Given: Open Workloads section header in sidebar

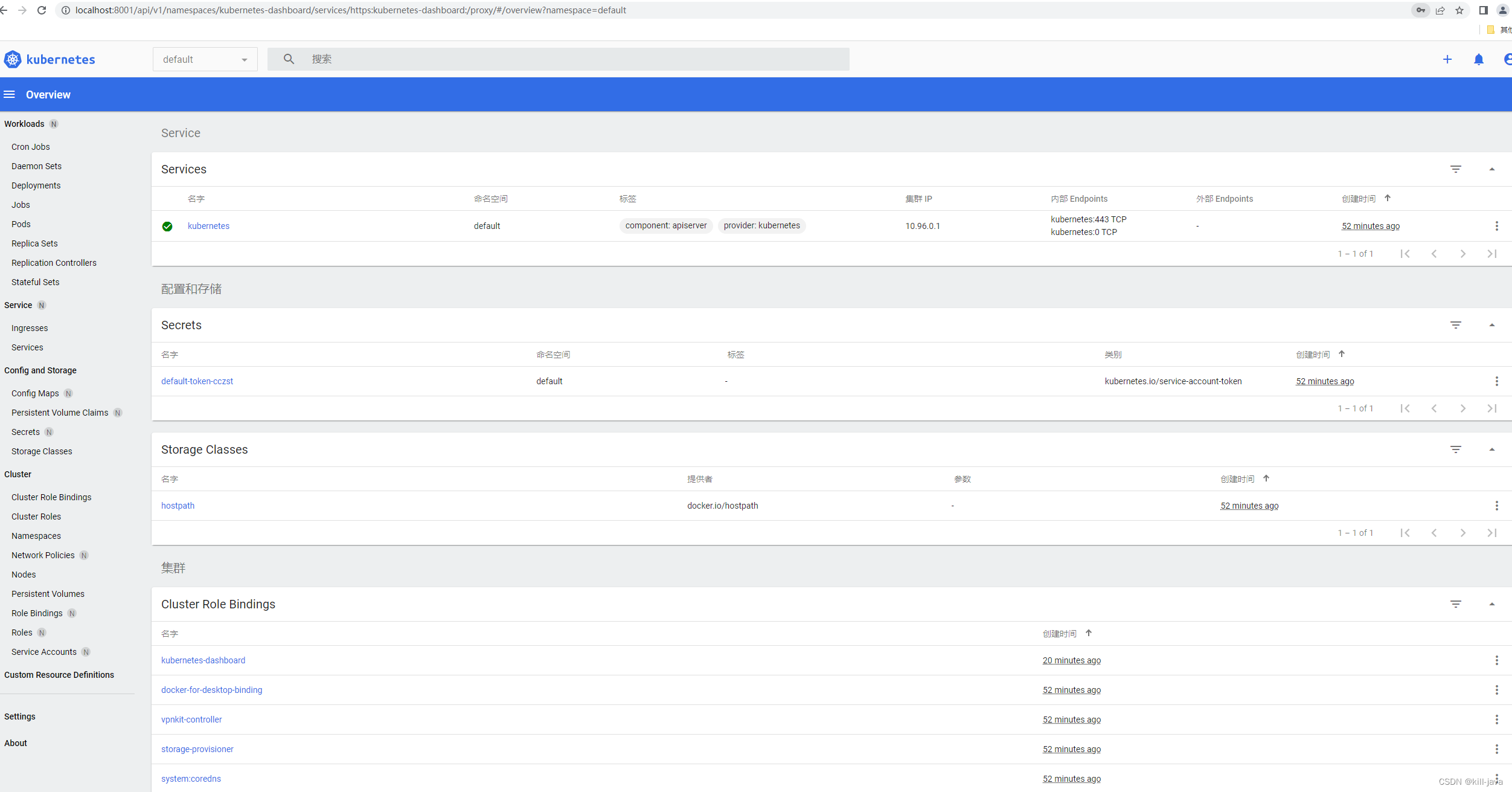Looking at the screenshot, I should pos(24,124).
